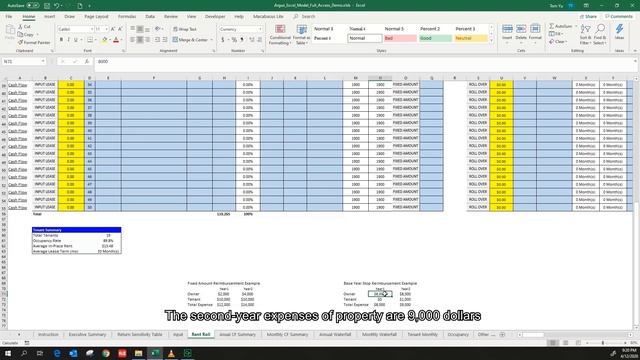
Task: Open Format as Table gallery
Action: pos(302,35)
